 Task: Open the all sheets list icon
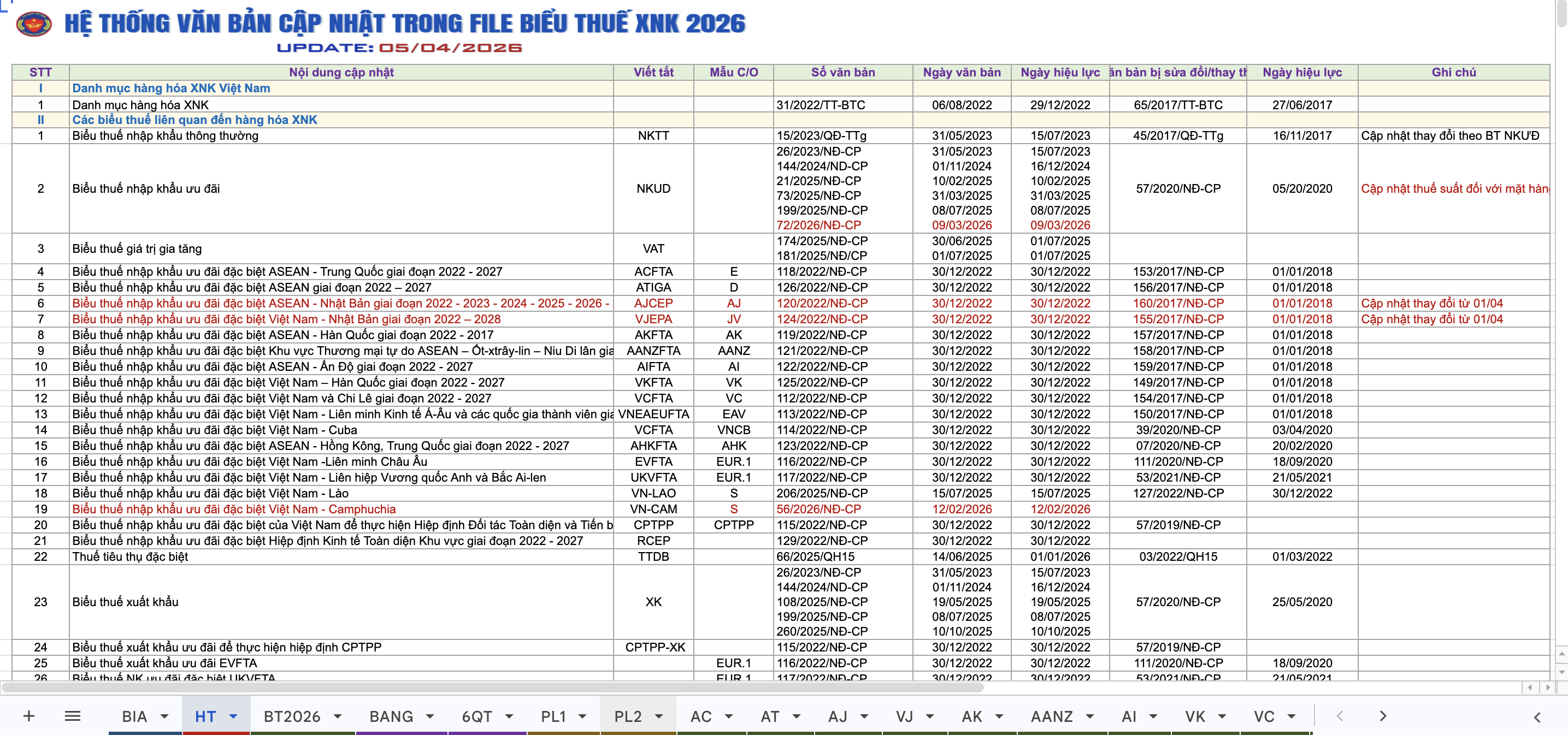click(73, 715)
